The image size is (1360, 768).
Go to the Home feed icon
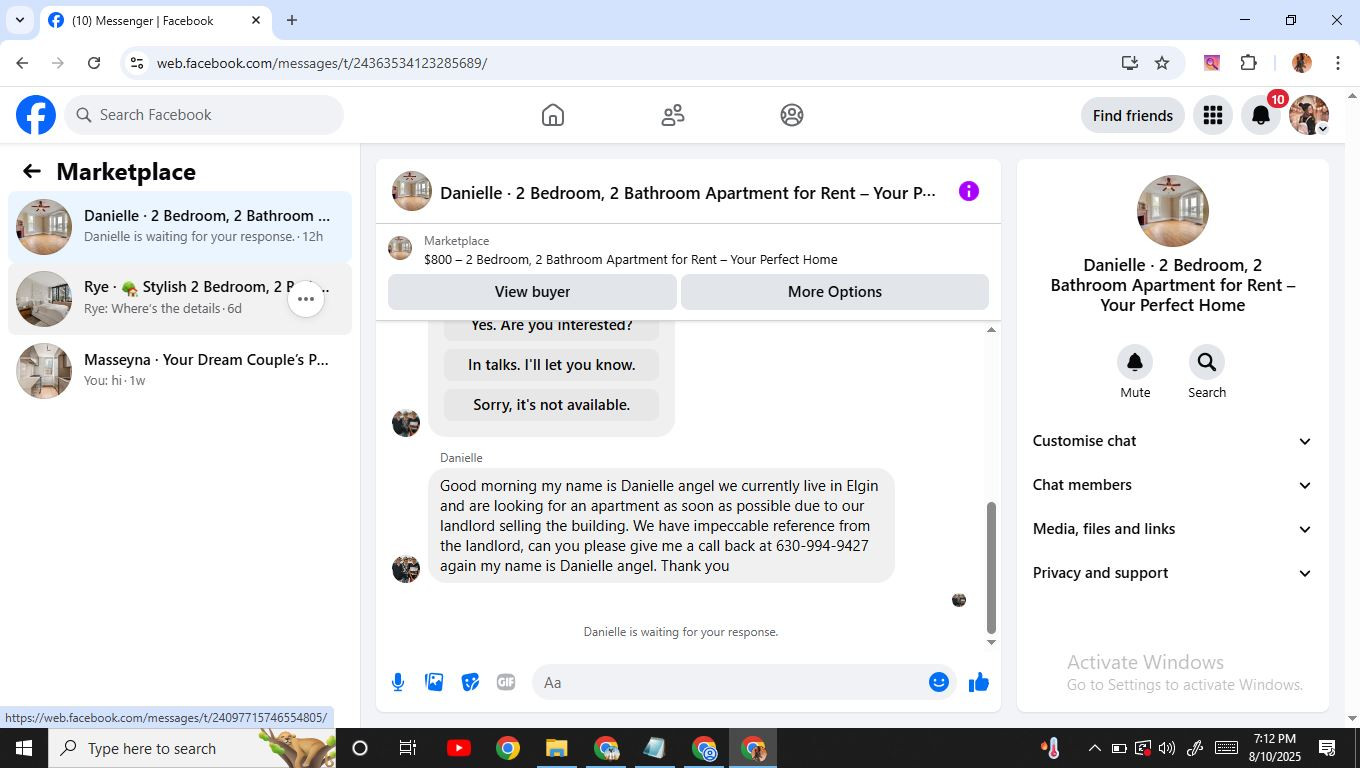[553, 115]
